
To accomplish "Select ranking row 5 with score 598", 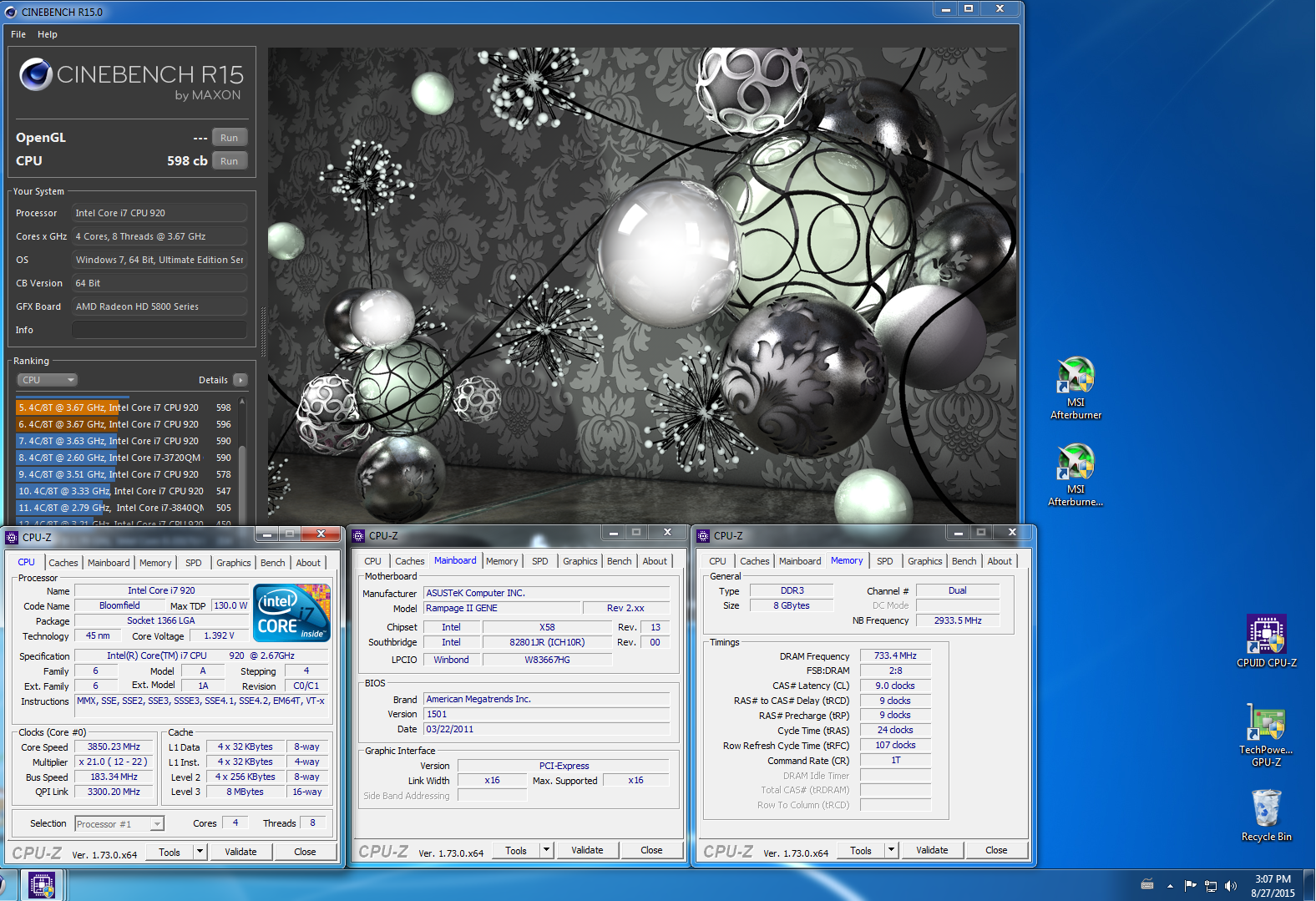I will coord(125,407).
